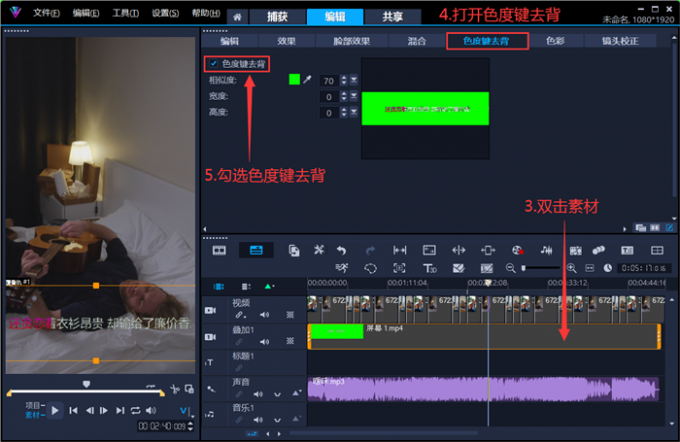Open the 文件 File menu
This screenshot has width=680, height=442.
pyautogui.click(x=46, y=13)
